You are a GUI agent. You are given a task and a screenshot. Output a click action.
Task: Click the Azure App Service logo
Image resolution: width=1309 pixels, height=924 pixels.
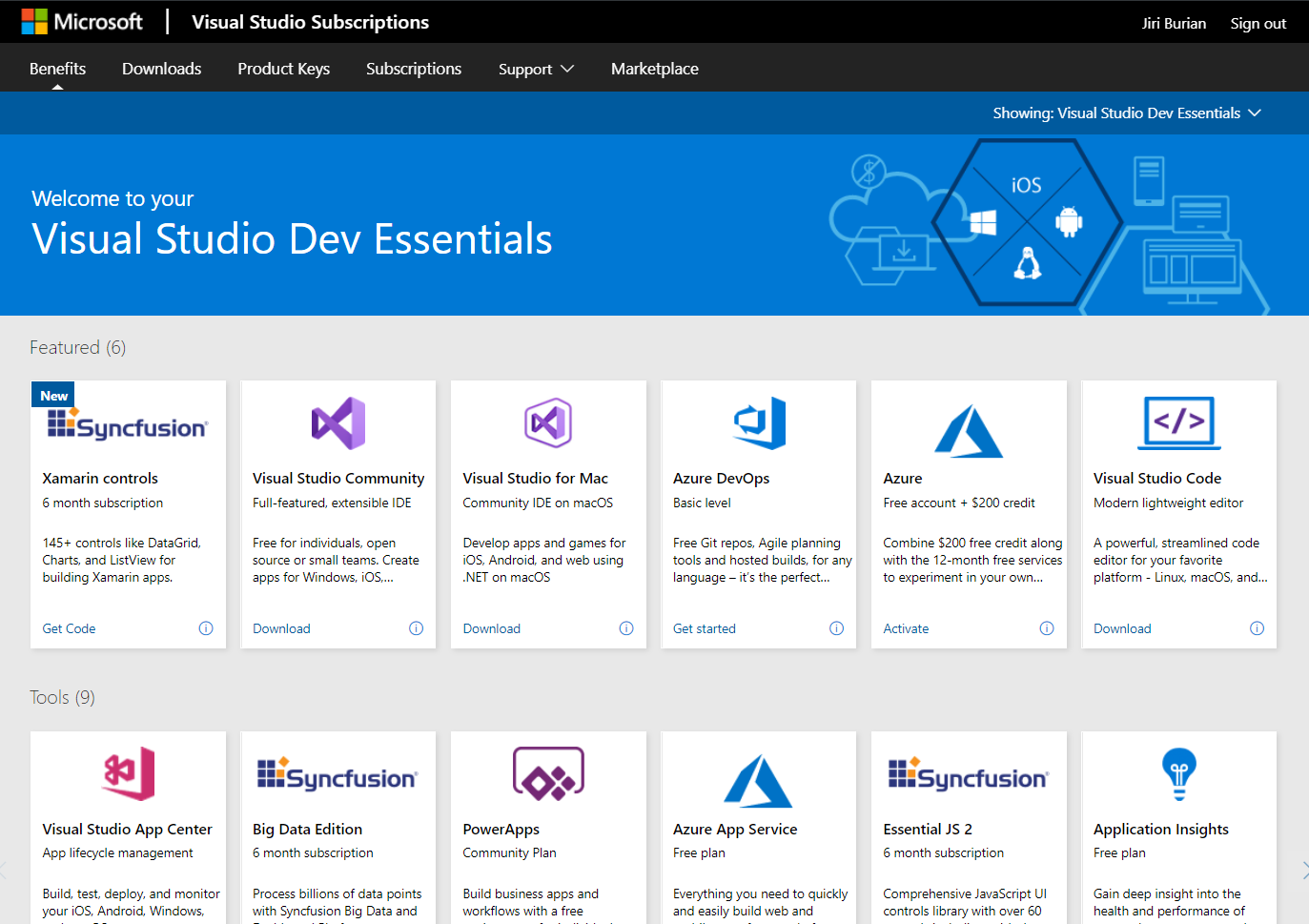759,781
